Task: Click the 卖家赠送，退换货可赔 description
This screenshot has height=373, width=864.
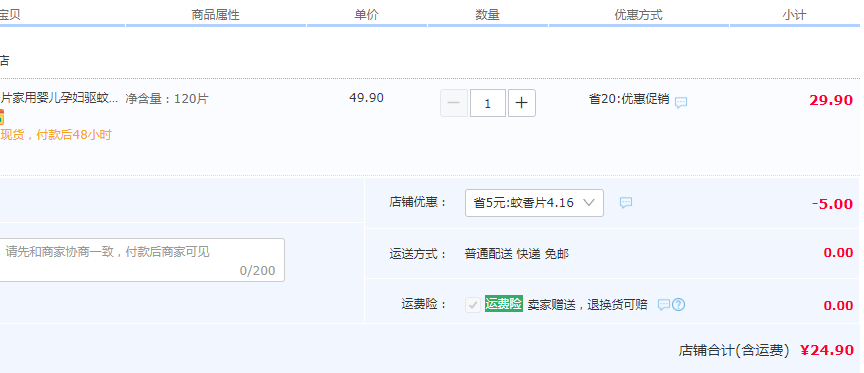Action: click(x=587, y=305)
